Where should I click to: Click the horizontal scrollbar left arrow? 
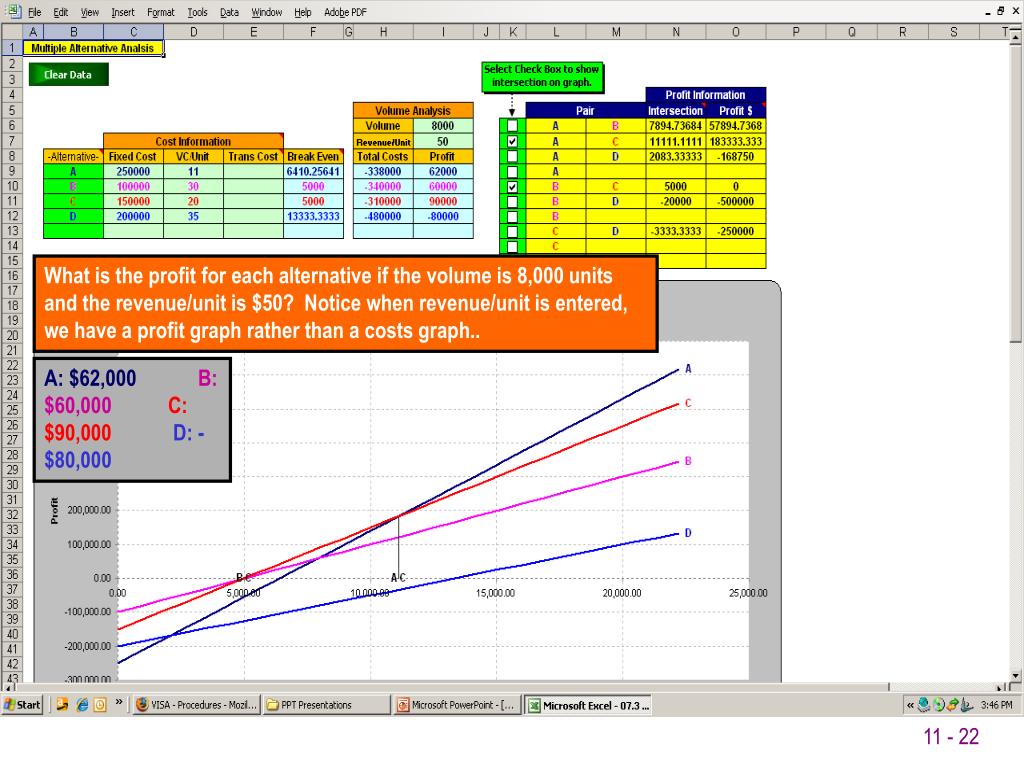click(x=9, y=687)
